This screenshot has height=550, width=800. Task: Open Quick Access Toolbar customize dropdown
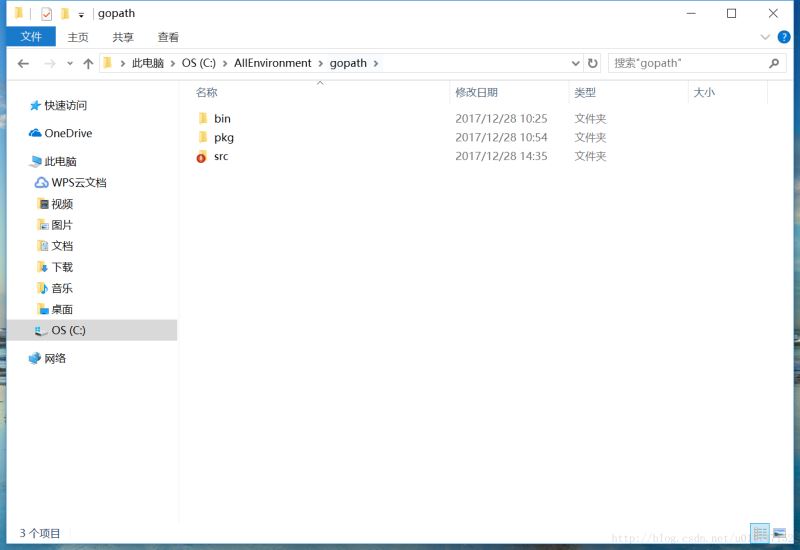pos(81,15)
